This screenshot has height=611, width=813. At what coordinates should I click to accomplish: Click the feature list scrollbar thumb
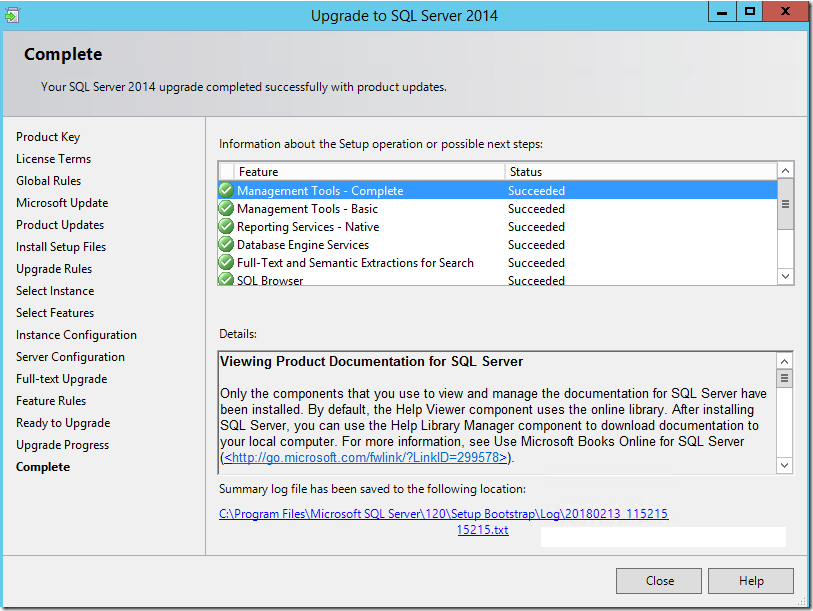pos(786,204)
